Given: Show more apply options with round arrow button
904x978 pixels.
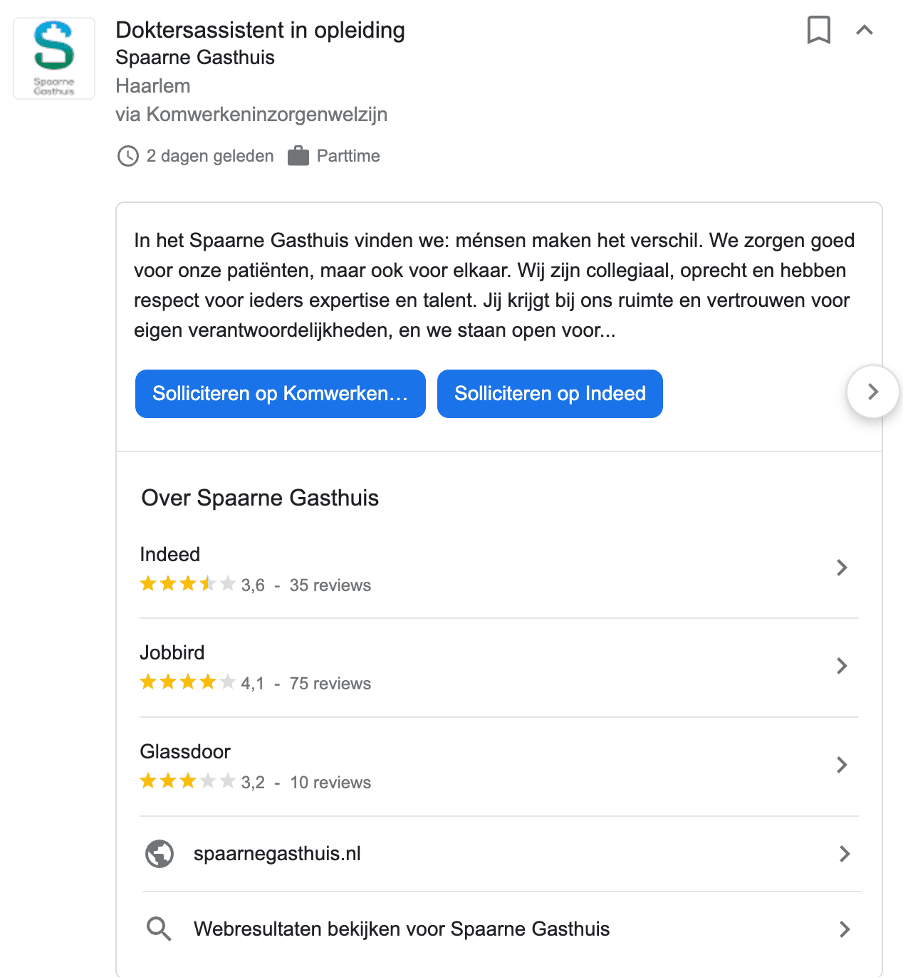Looking at the screenshot, I should [x=873, y=392].
